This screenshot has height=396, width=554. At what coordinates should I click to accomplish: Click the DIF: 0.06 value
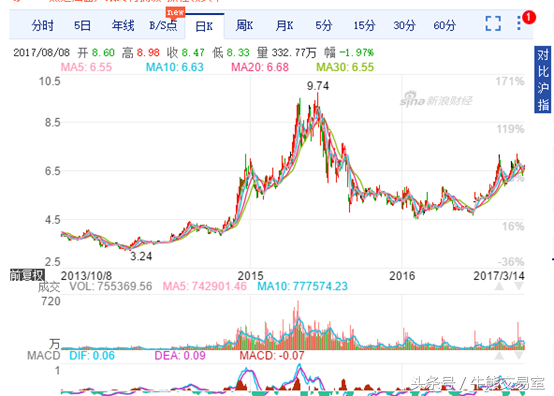92,355
